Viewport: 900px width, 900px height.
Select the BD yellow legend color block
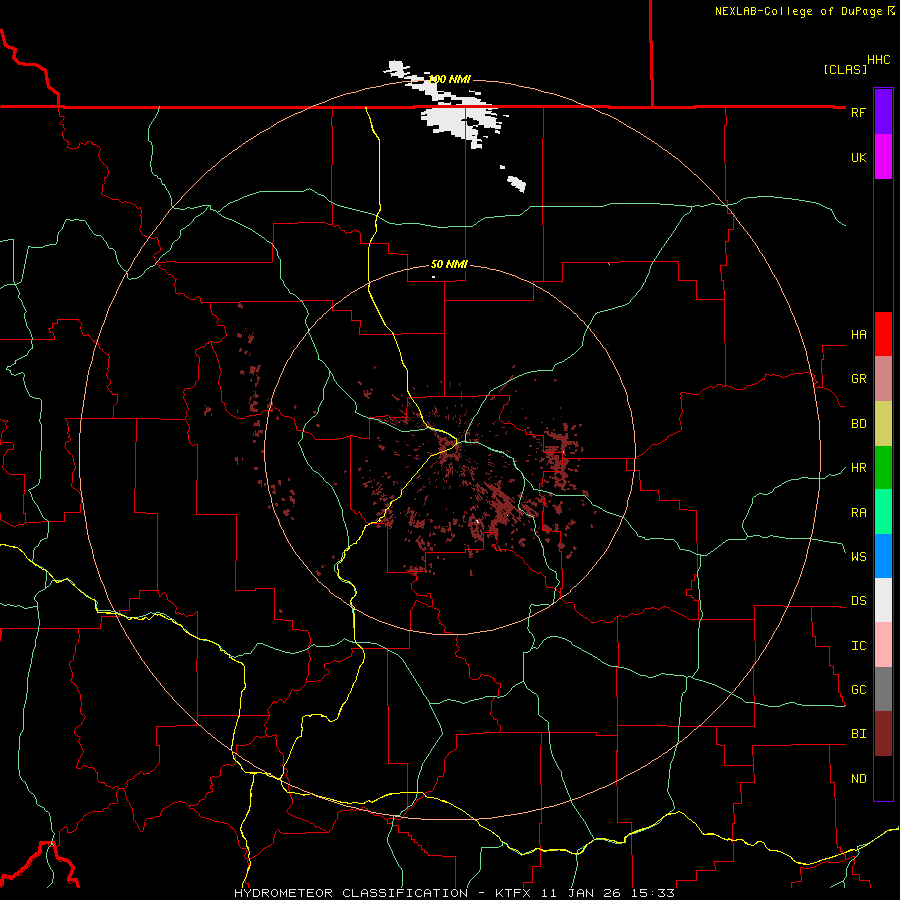tap(883, 423)
